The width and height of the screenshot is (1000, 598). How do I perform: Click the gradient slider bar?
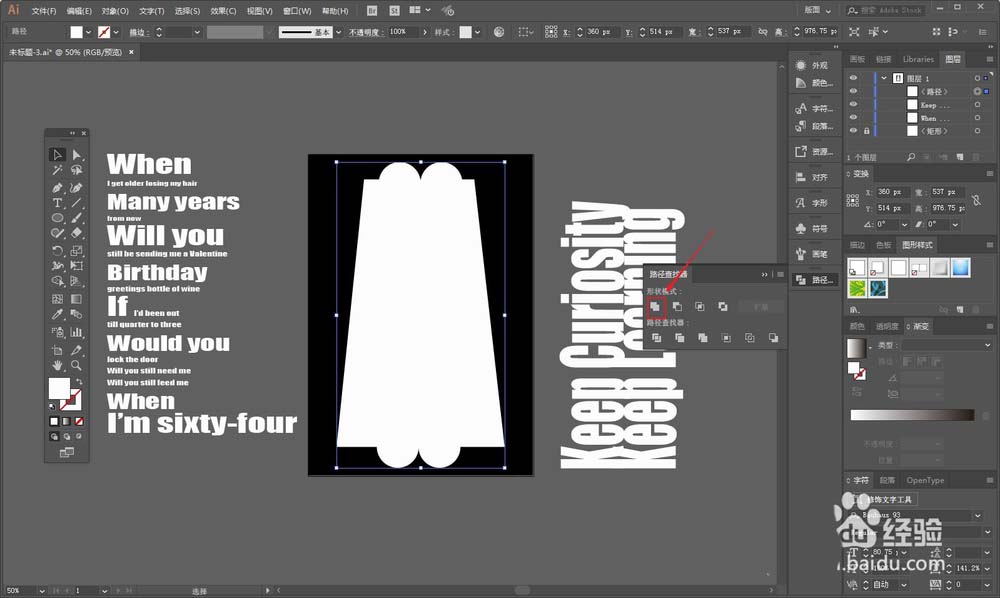(912, 415)
